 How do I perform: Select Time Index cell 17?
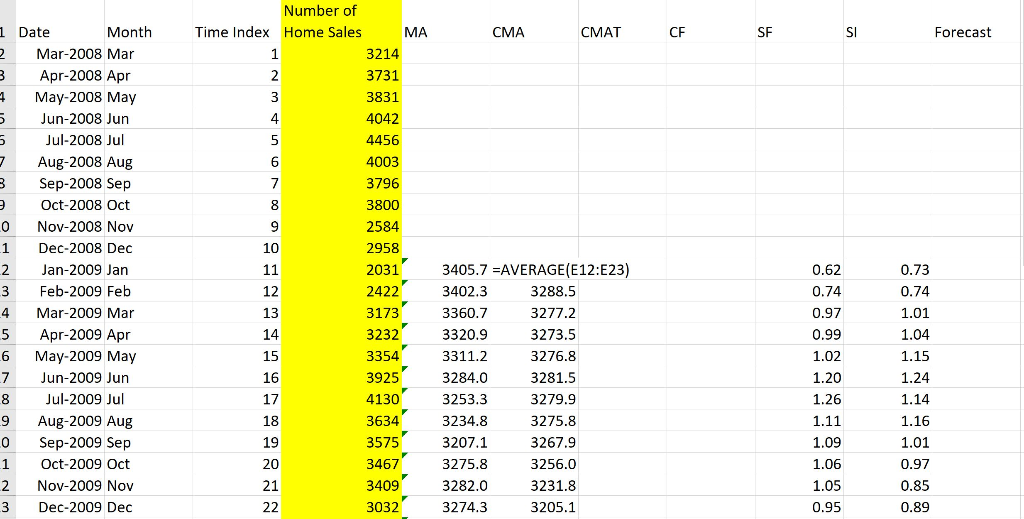coord(236,399)
